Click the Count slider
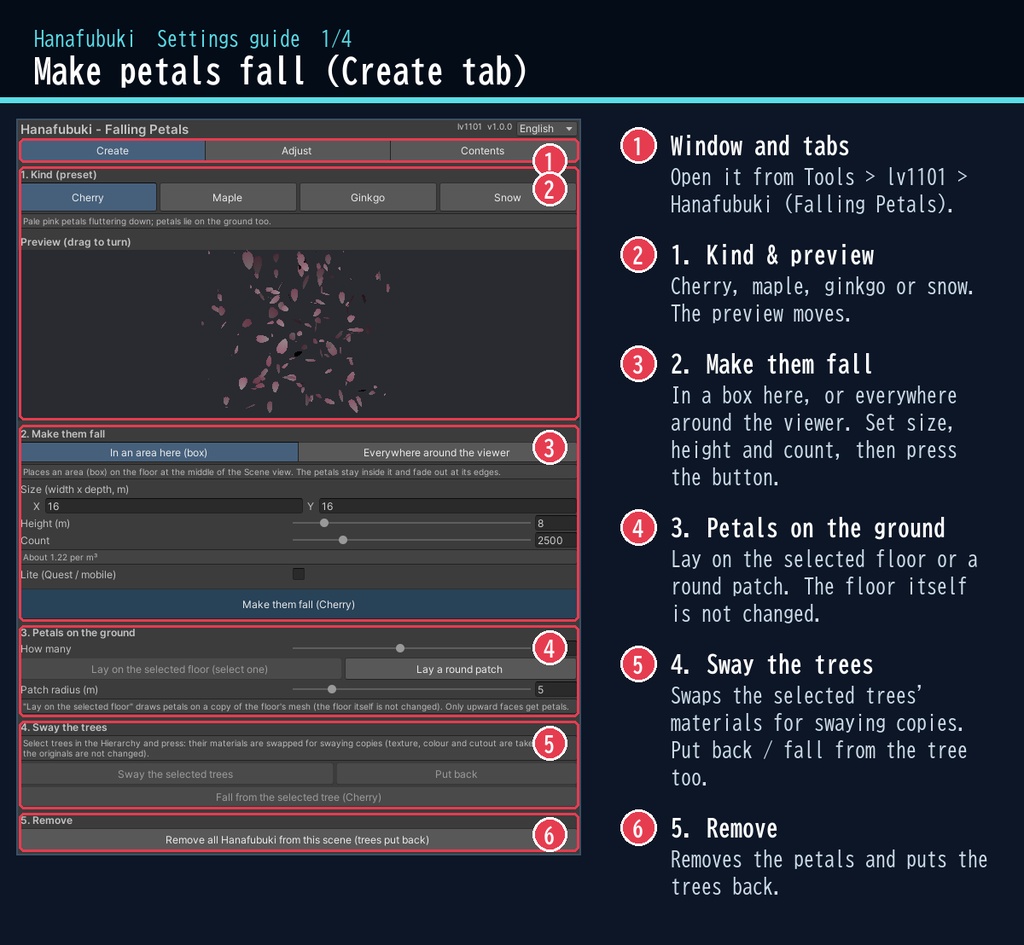Viewport: 1024px width, 945px height. pos(411,540)
